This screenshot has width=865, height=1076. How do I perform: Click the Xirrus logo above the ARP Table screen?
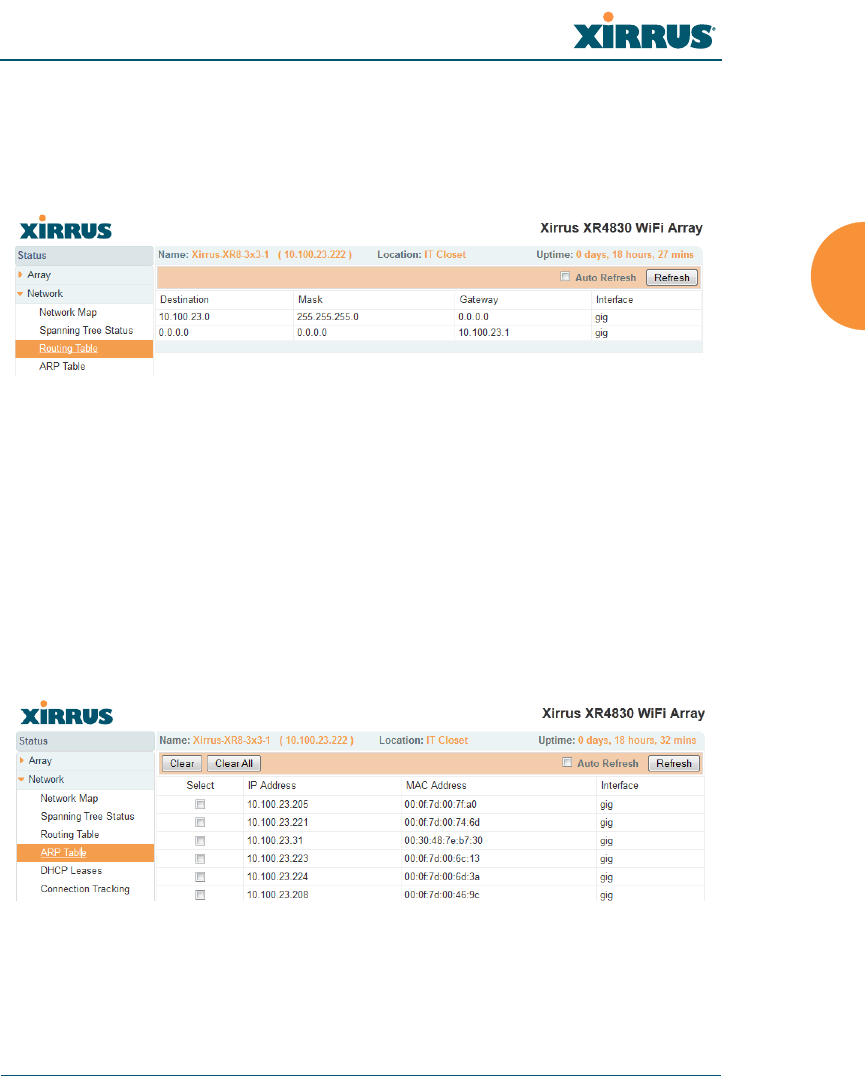[x=67, y=713]
